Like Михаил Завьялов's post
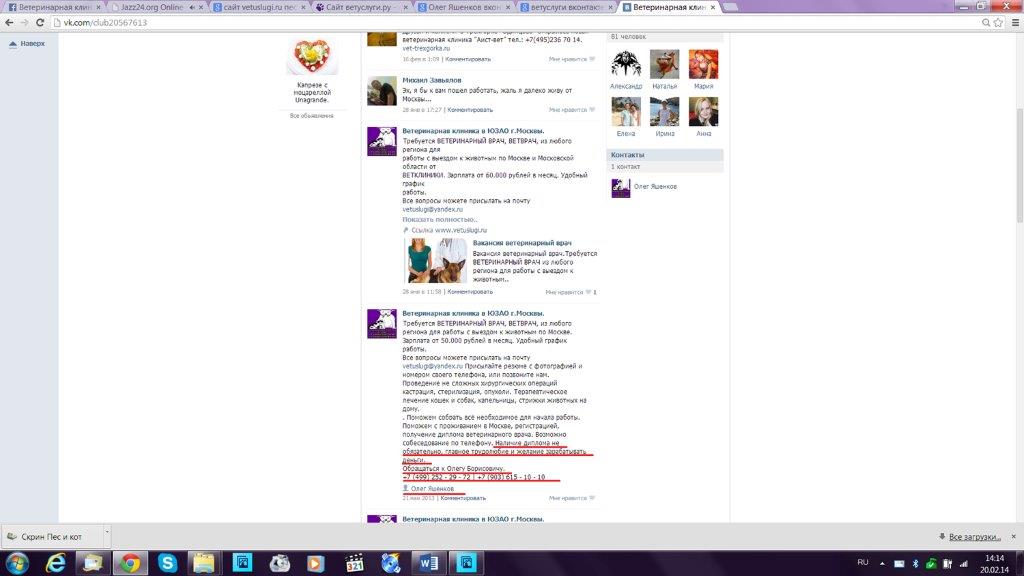The width and height of the screenshot is (1024, 576). pyautogui.click(x=572, y=110)
